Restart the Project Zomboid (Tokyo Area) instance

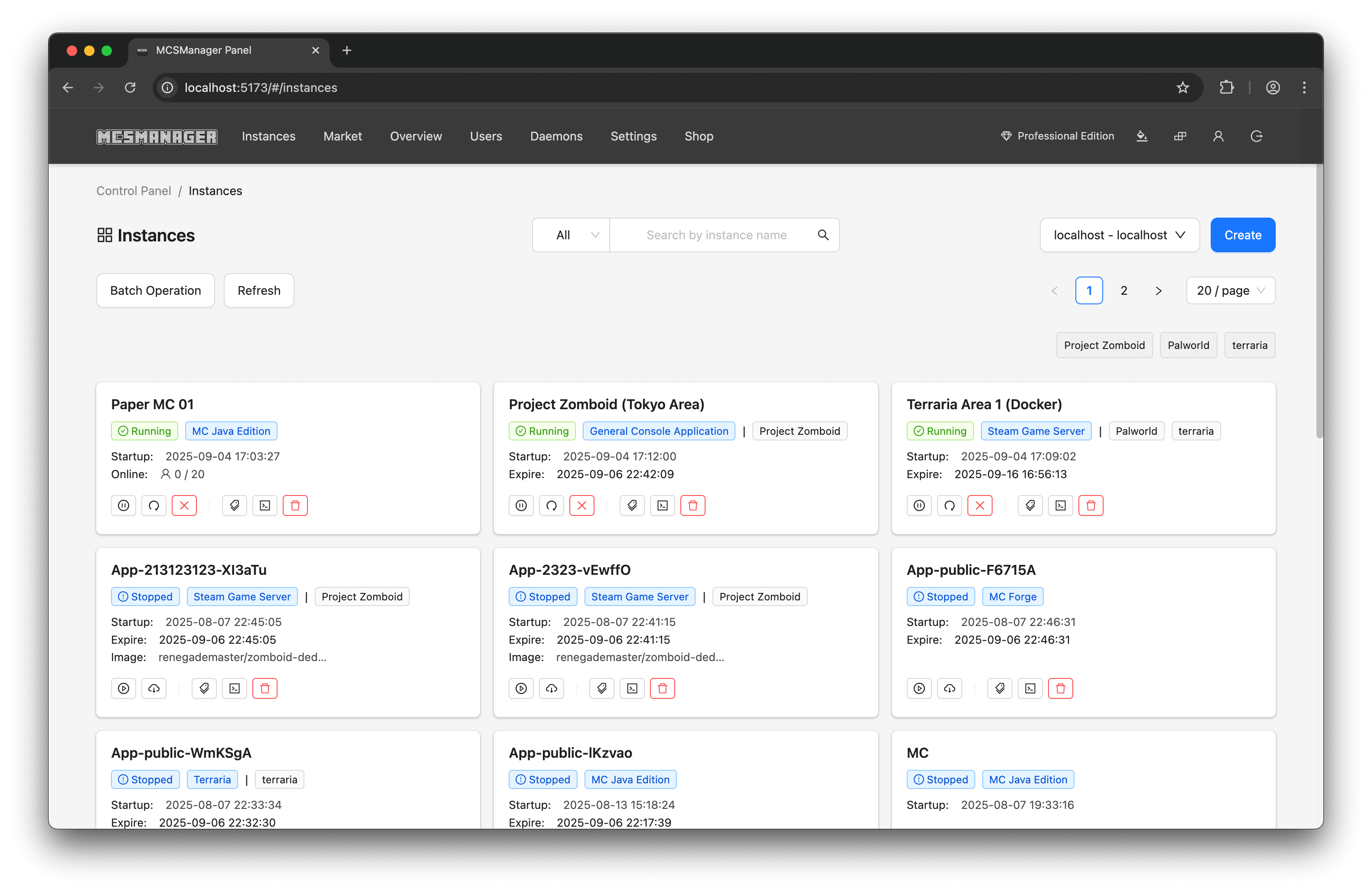click(x=551, y=505)
